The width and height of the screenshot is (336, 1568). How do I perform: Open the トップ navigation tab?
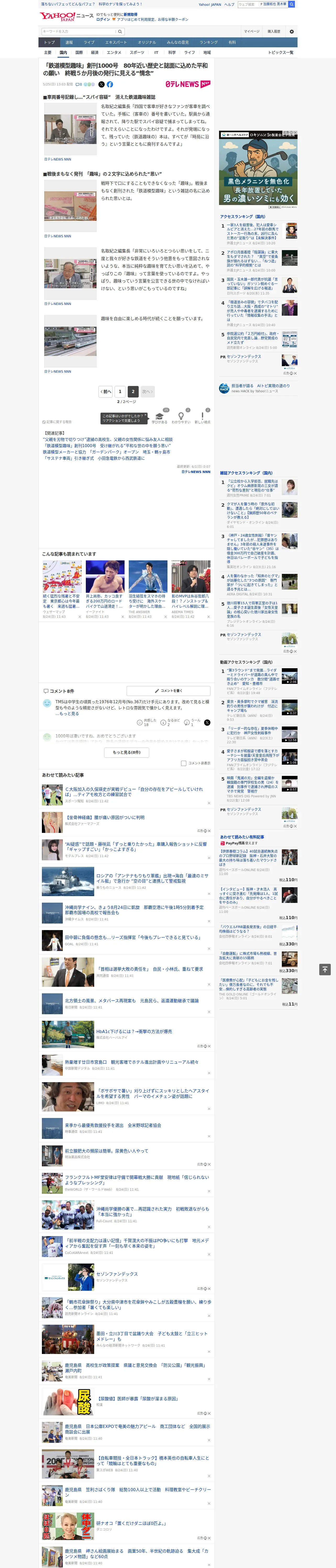(49, 42)
